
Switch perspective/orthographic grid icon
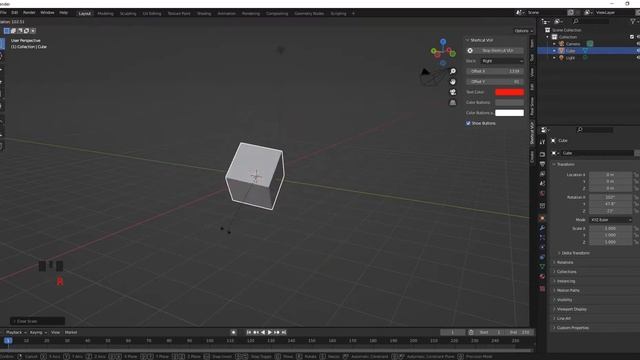pos(453,102)
